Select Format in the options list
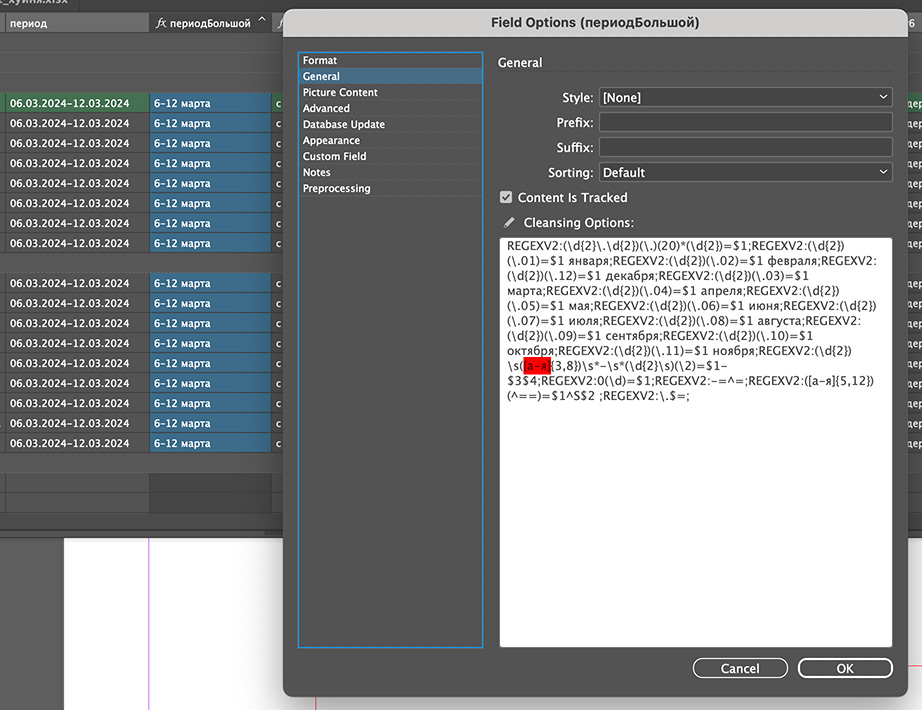Screen dimensions: 922x710 coord(390,60)
